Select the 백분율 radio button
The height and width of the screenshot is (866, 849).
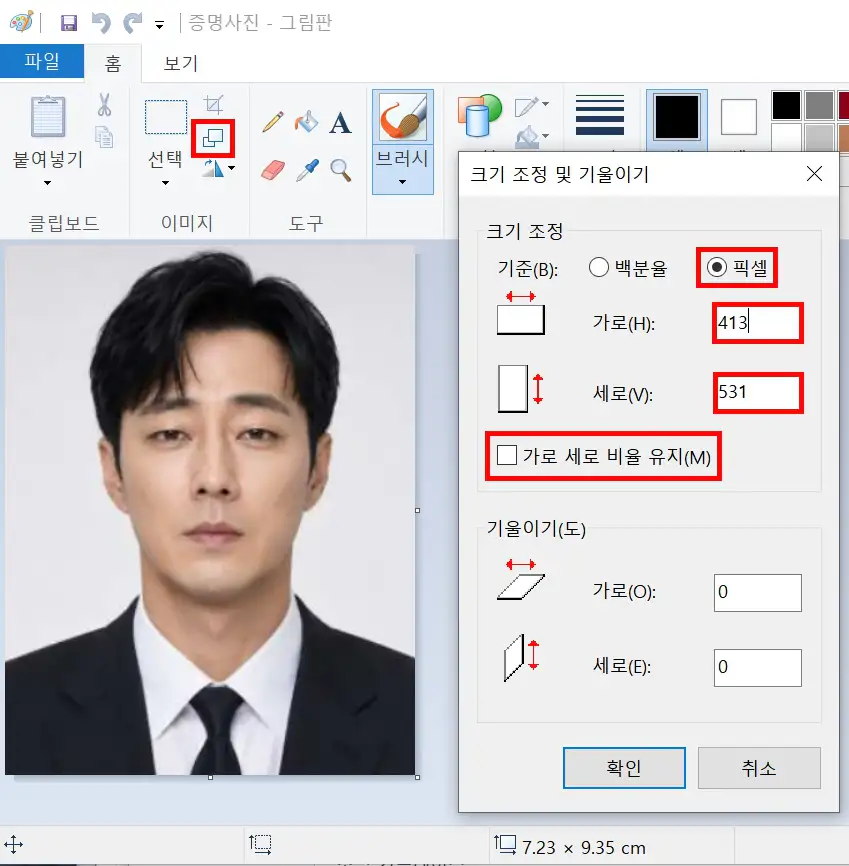(599, 268)
